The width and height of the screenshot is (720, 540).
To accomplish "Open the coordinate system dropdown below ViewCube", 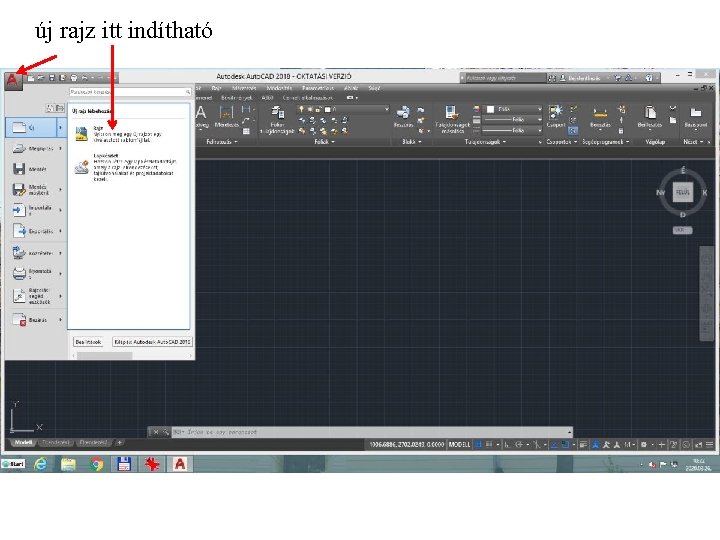I will (x=682, y=230).
